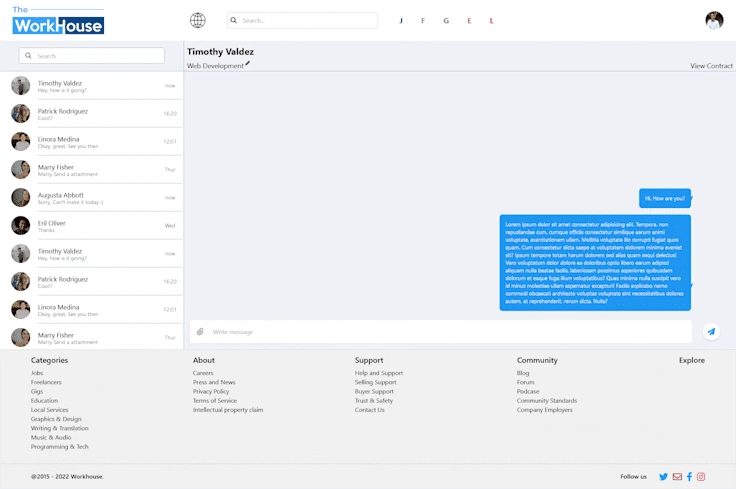Image resolution: width=736 pixels, height=489 pixels.
Task: Click Linora Medina's avatar in the first row
Action: coord(21,141)
